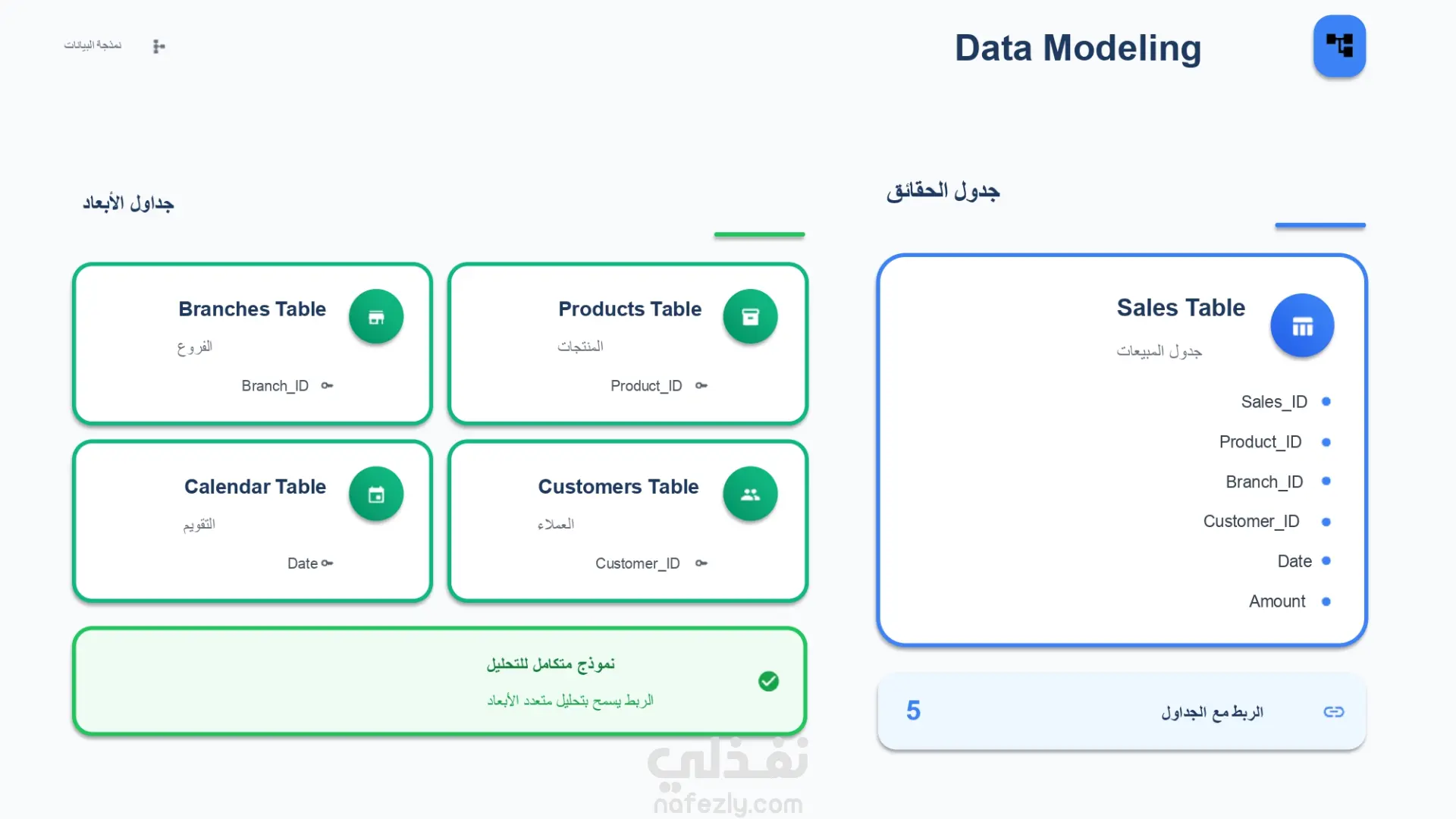Click the Calendar Table calendar icon
The height and width of the screenshot is (819, 1456).
click(376, 494)
